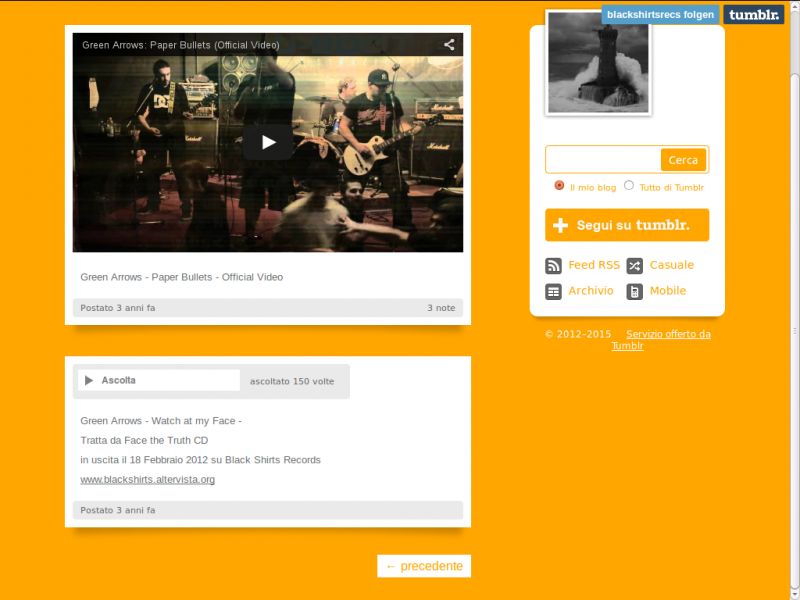This screenshot has width=800, height=600.
Task: Click 'Postato 3 anni fa' under audio post
Action: (118, 510)
